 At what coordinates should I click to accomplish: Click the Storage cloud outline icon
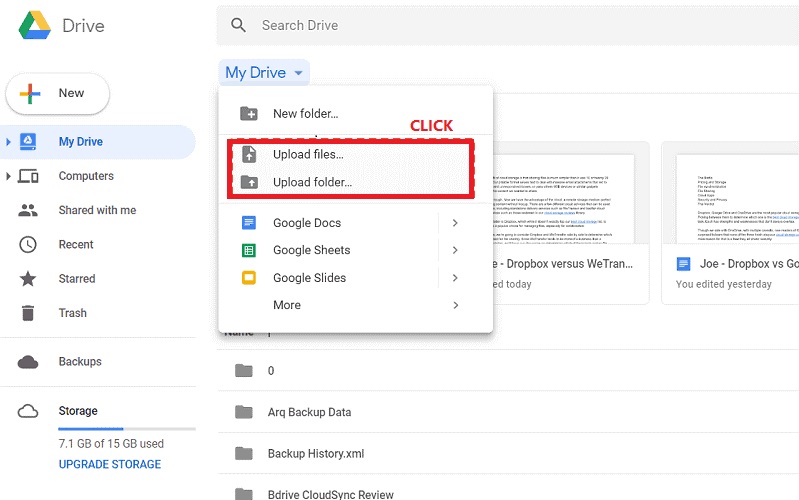coord(28,411)
